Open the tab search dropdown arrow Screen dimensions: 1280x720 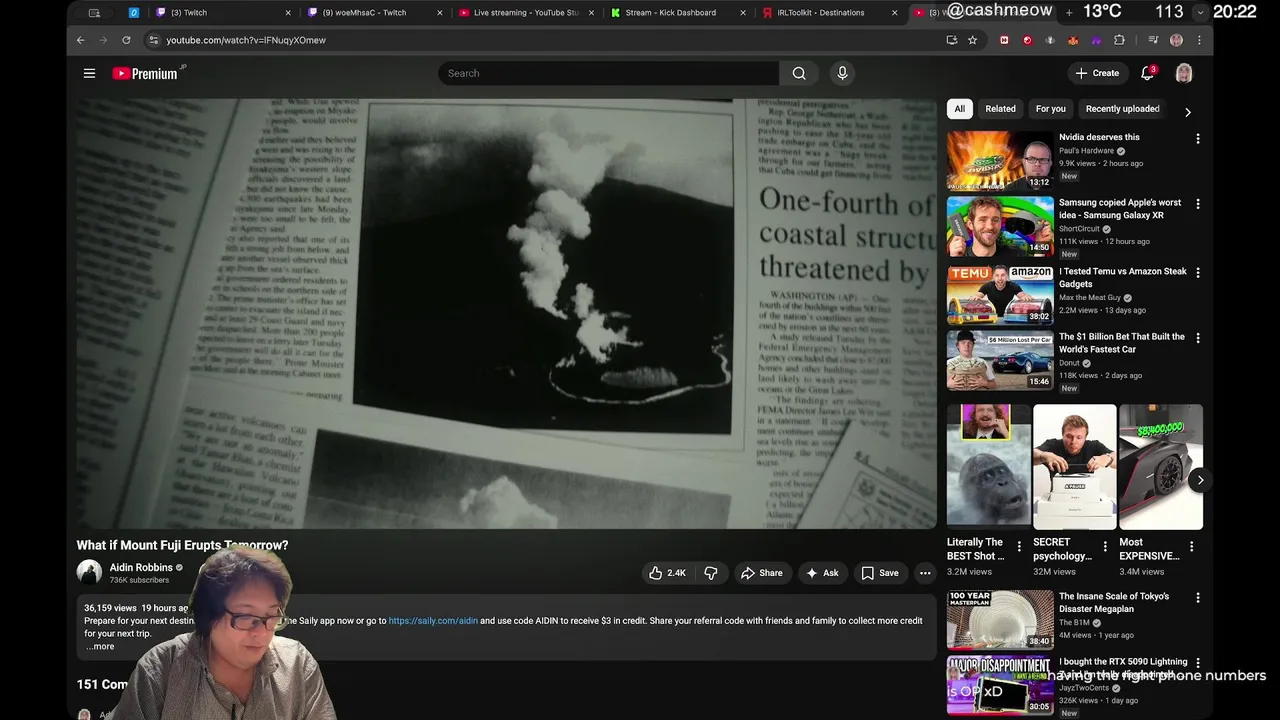click(x=1200, y=12)
